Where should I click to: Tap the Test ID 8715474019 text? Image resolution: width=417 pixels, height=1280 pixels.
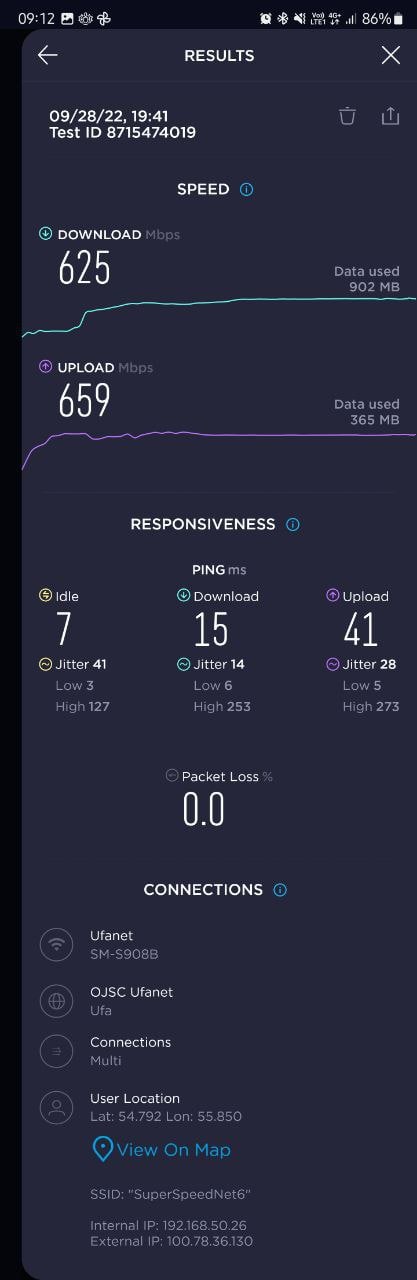point(122,132)
